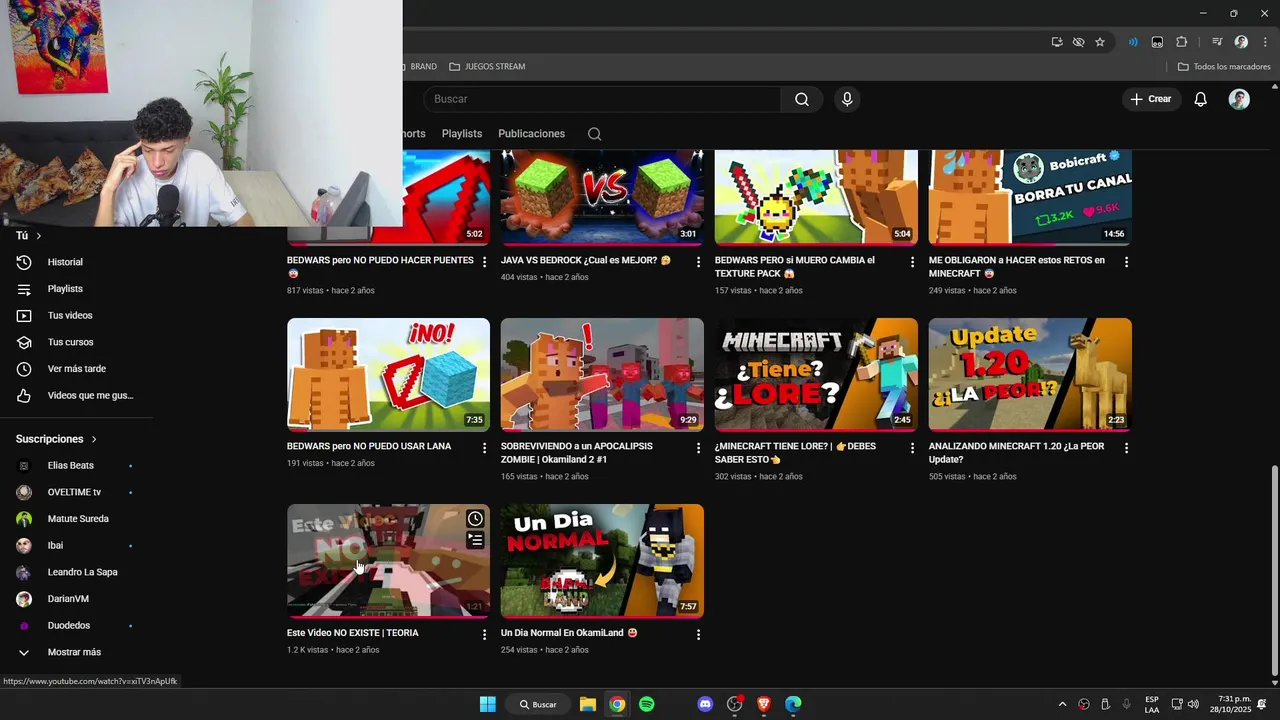
Task: Open Windows Start menu
Action: [x=487, y=704]
